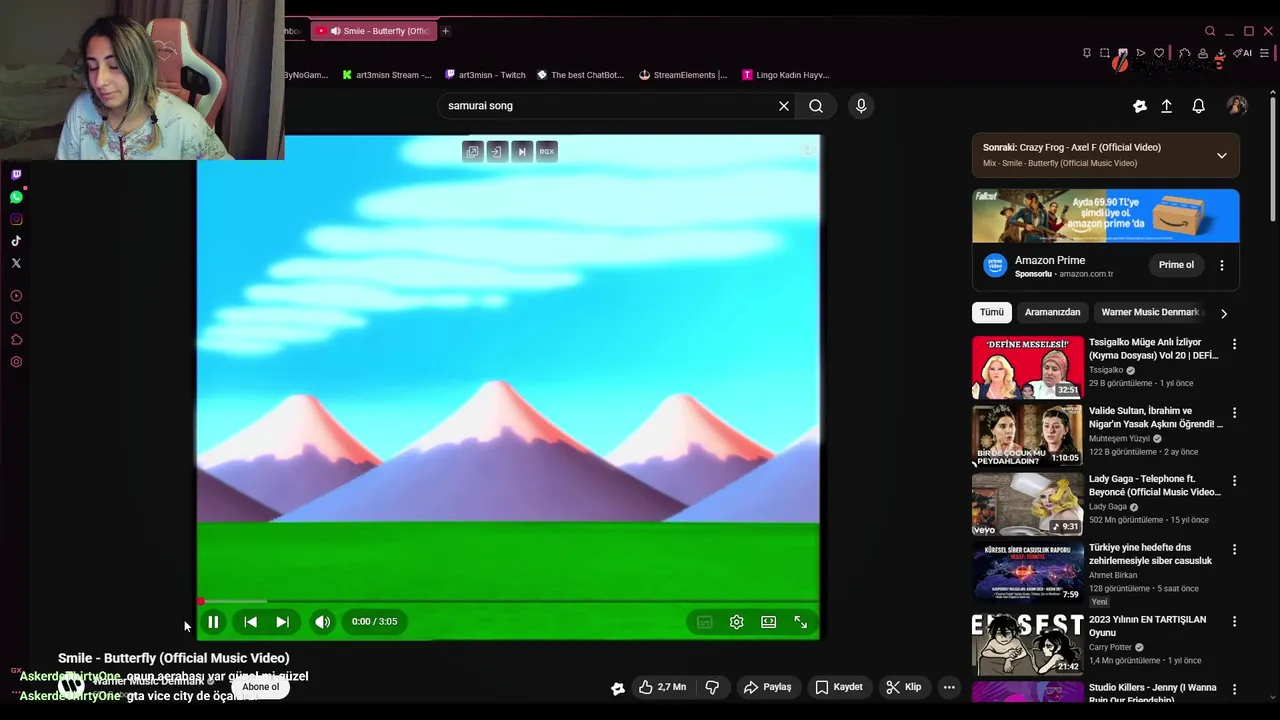This screenshot has height=720, width=1280.
Task: Click the video progress bar
Action: pyautogui.click(x=508, y=601)
